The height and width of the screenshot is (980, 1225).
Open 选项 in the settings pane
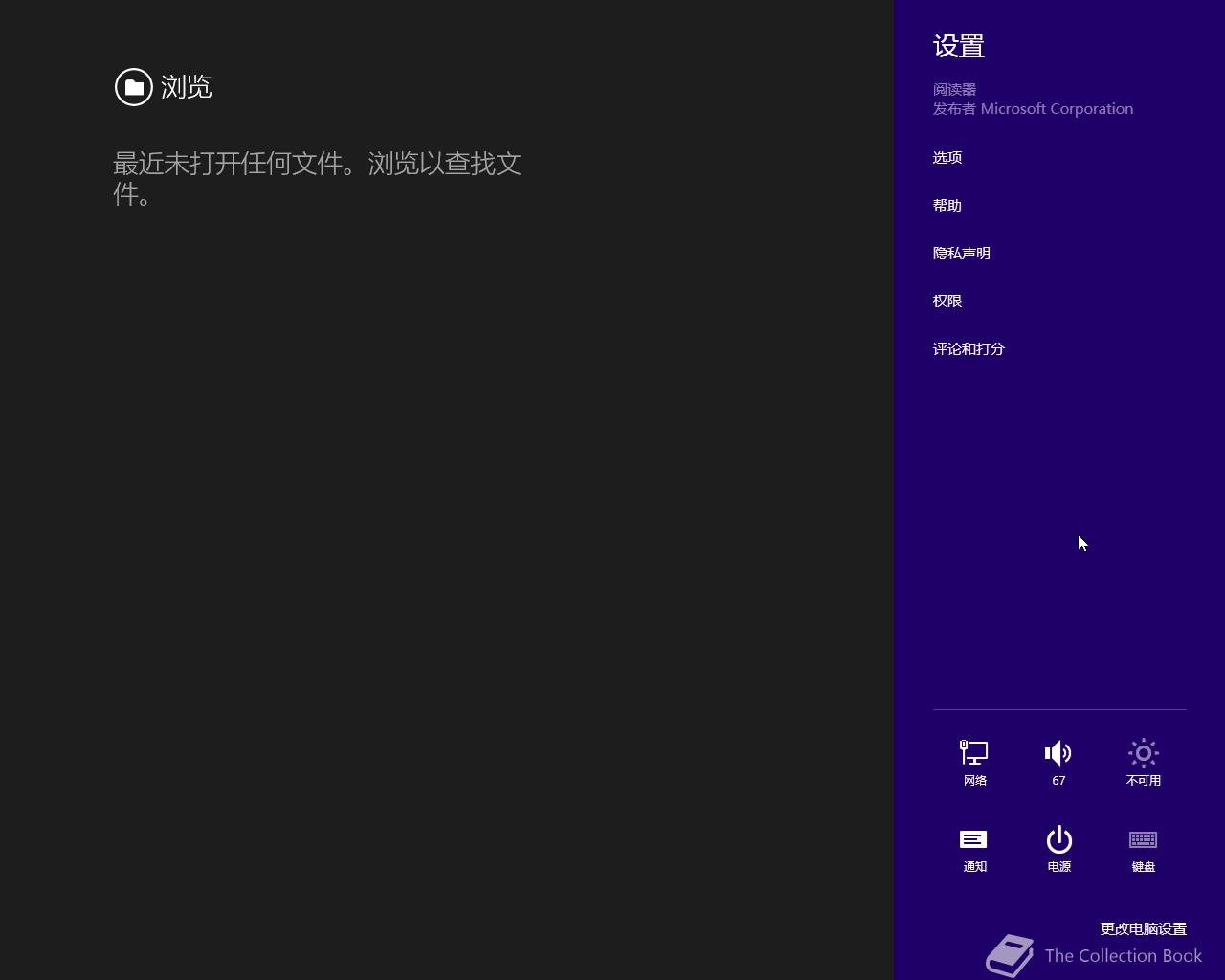pyautogui.click(x=947, y=157)
